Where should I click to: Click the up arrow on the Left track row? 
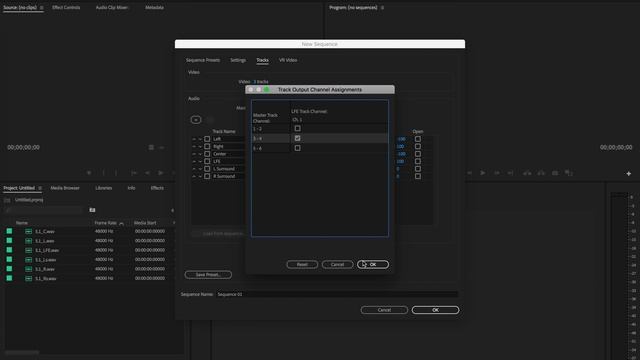tap(194, 139)
